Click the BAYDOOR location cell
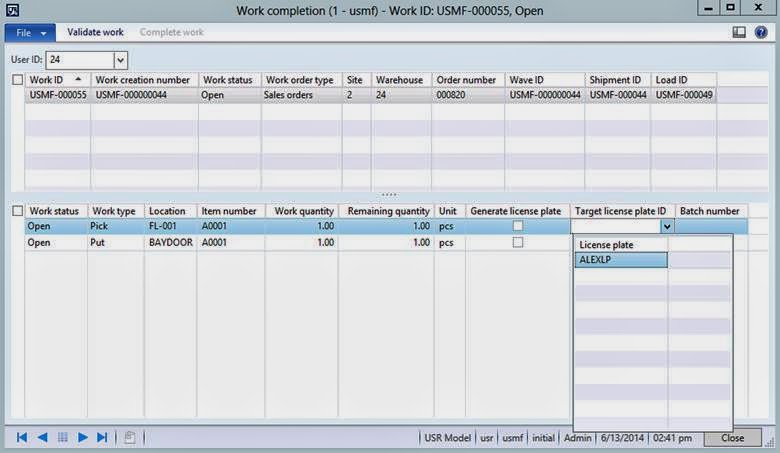Viewport: 780px width, 453px height. click(x=171, y=243)
